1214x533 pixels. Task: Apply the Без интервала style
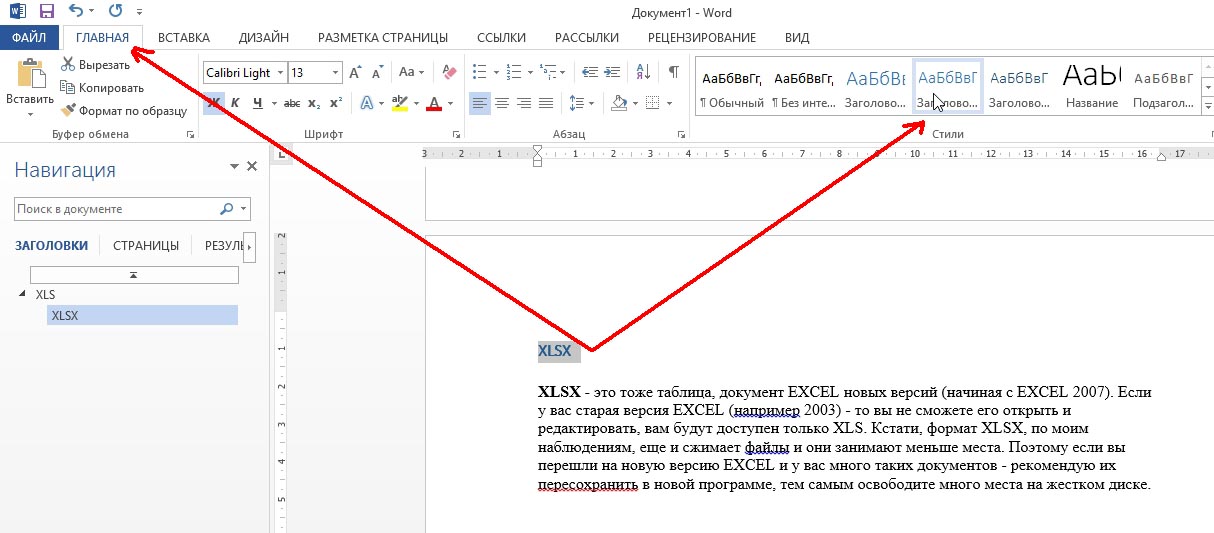(x=805, y=87)
